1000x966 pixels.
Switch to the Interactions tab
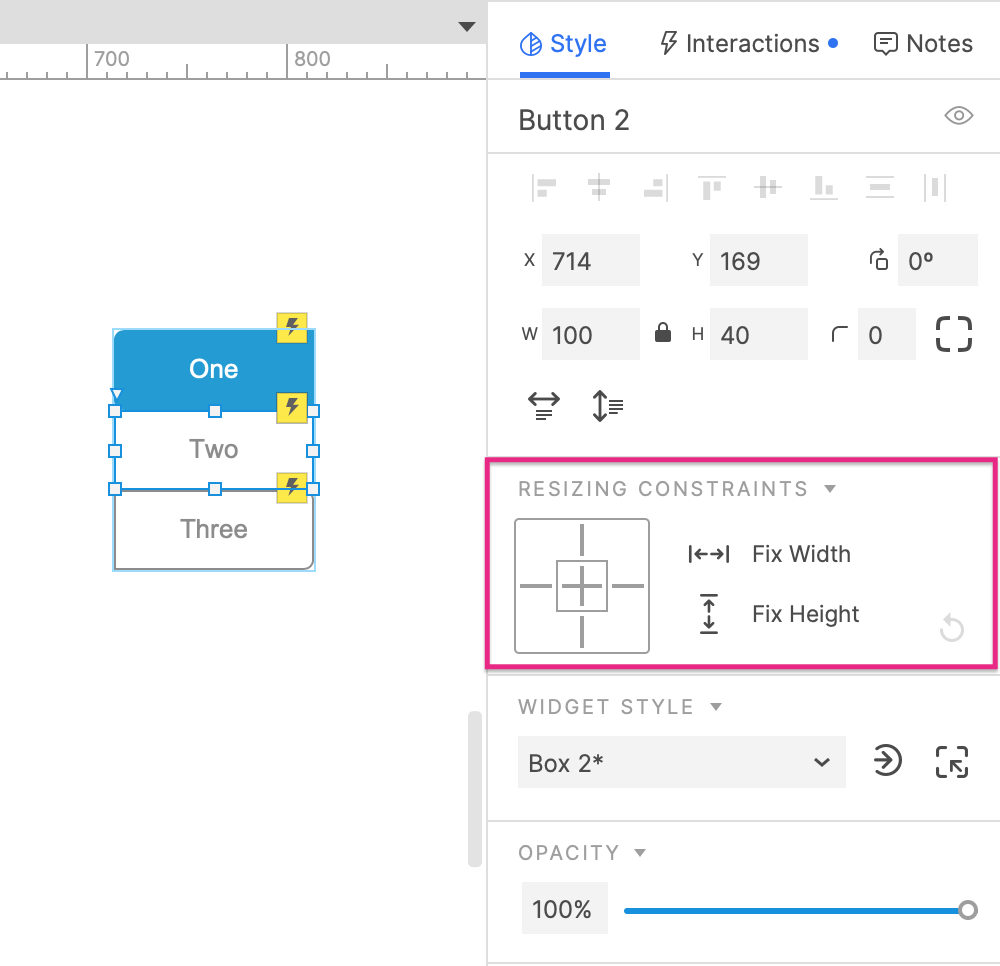pyautogui.click(x=747, y=43)
